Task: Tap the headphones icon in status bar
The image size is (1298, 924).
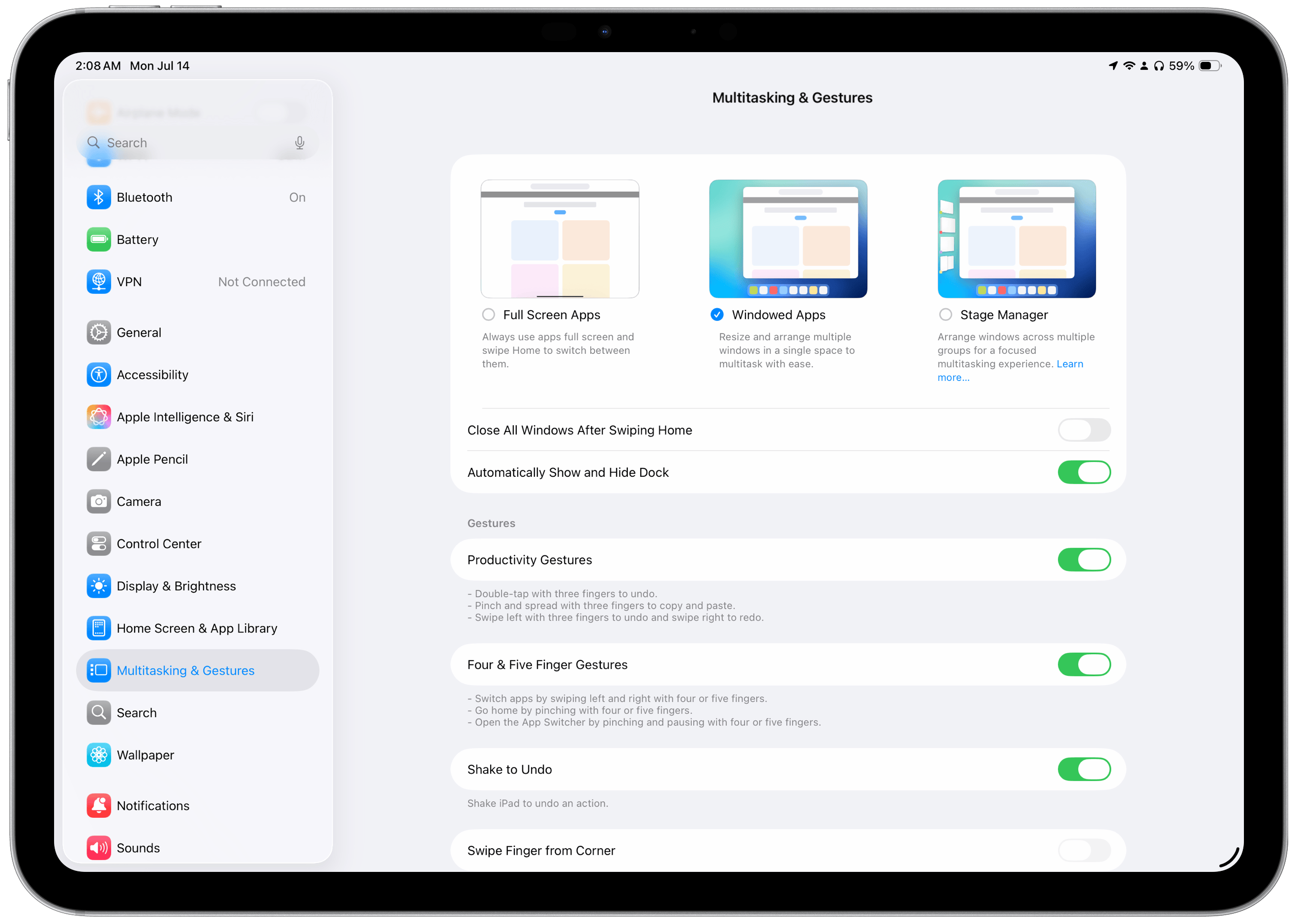Action: [x=1158, y=66]
